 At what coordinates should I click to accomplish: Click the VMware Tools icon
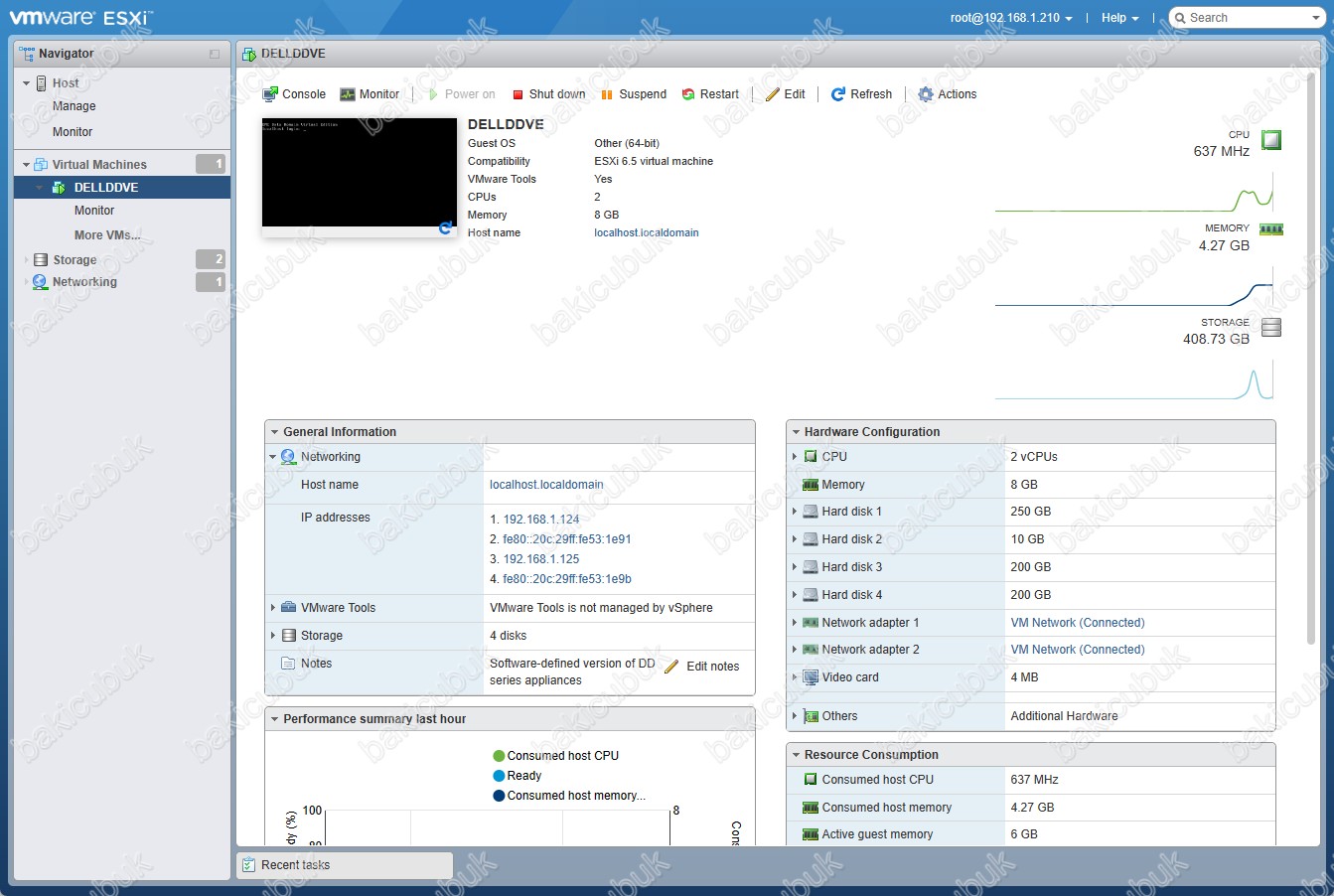coord(289,607)
